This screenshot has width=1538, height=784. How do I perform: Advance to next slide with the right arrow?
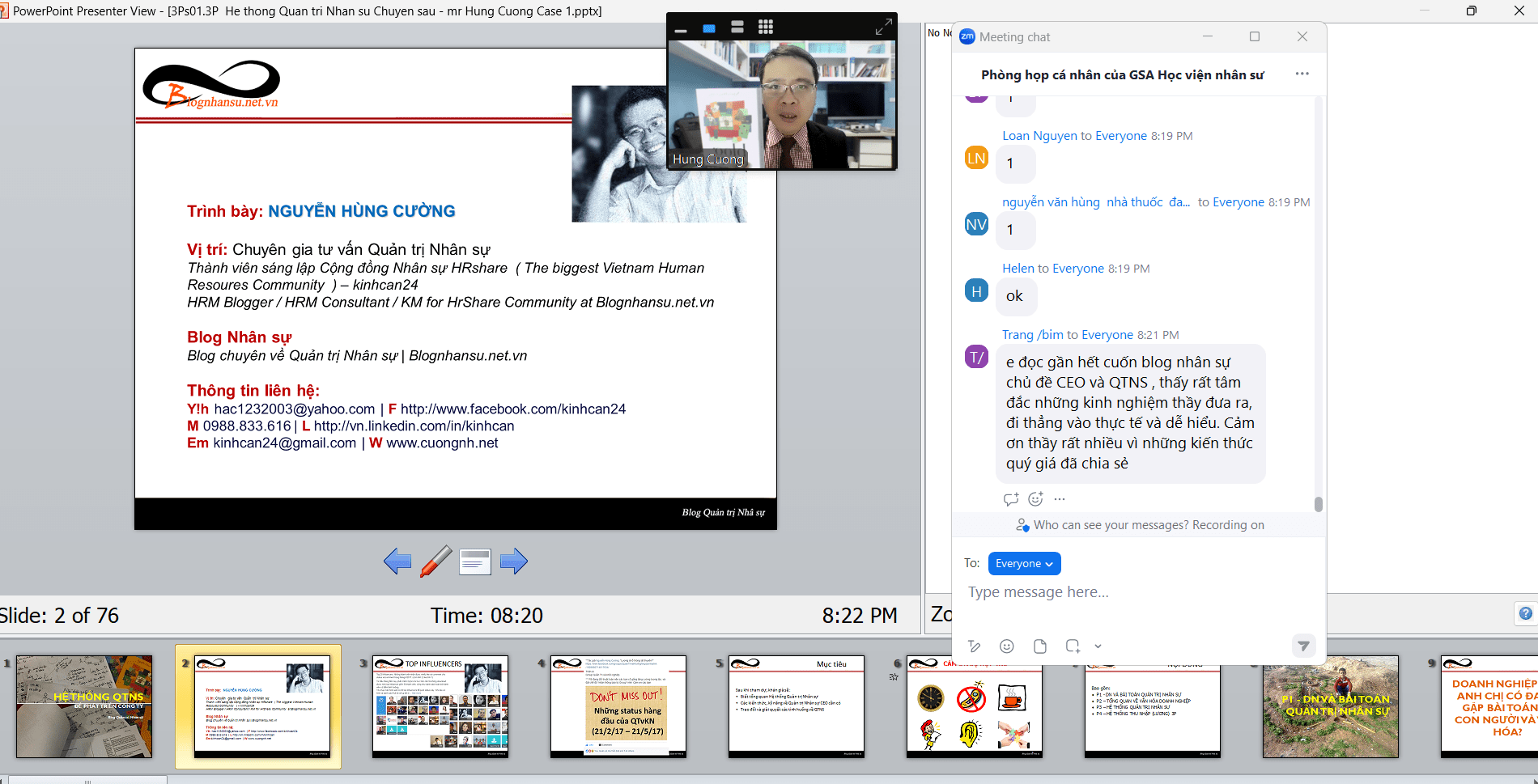click(x=514, y=561)
